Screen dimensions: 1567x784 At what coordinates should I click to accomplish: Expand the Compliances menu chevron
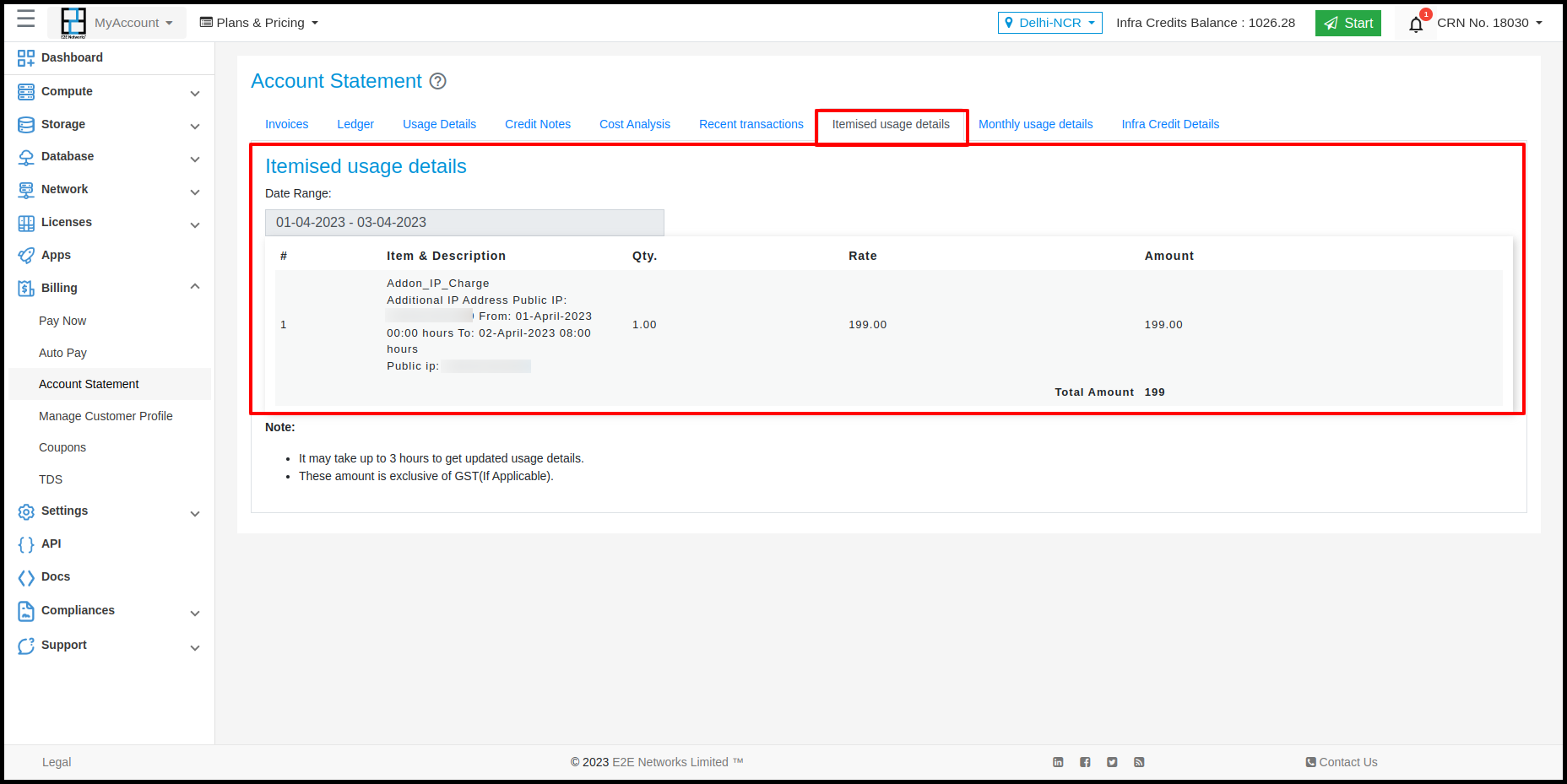click(x=195, y=614)
